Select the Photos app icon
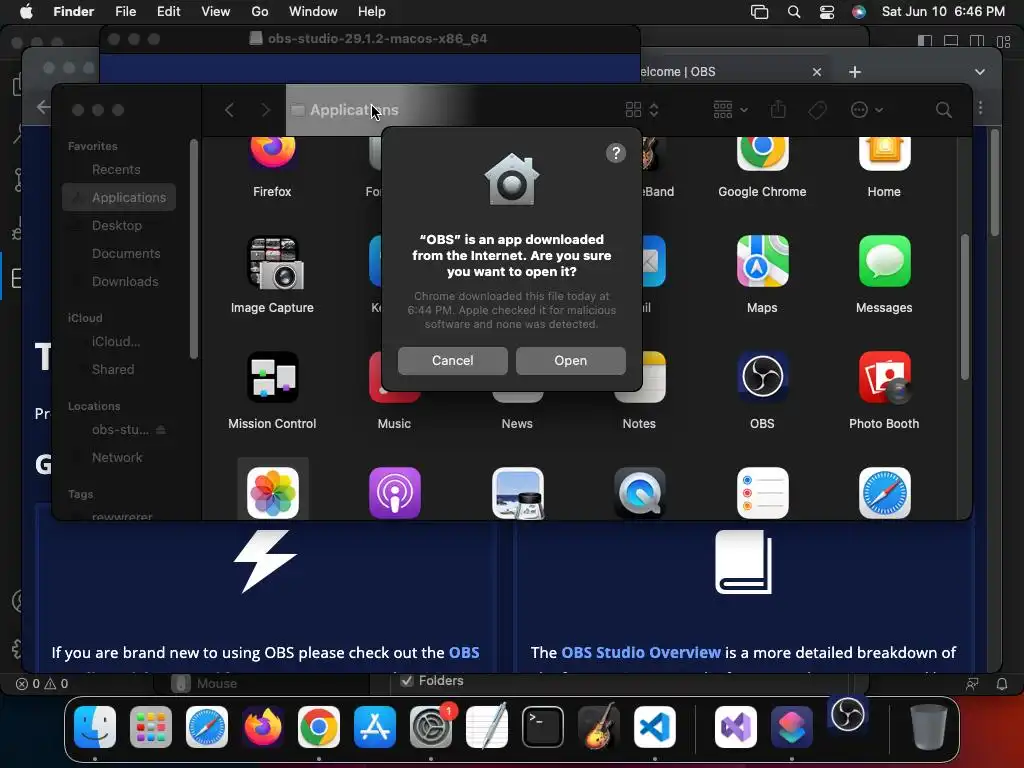This screenshot has width=1024, height=768. (272, 493)
